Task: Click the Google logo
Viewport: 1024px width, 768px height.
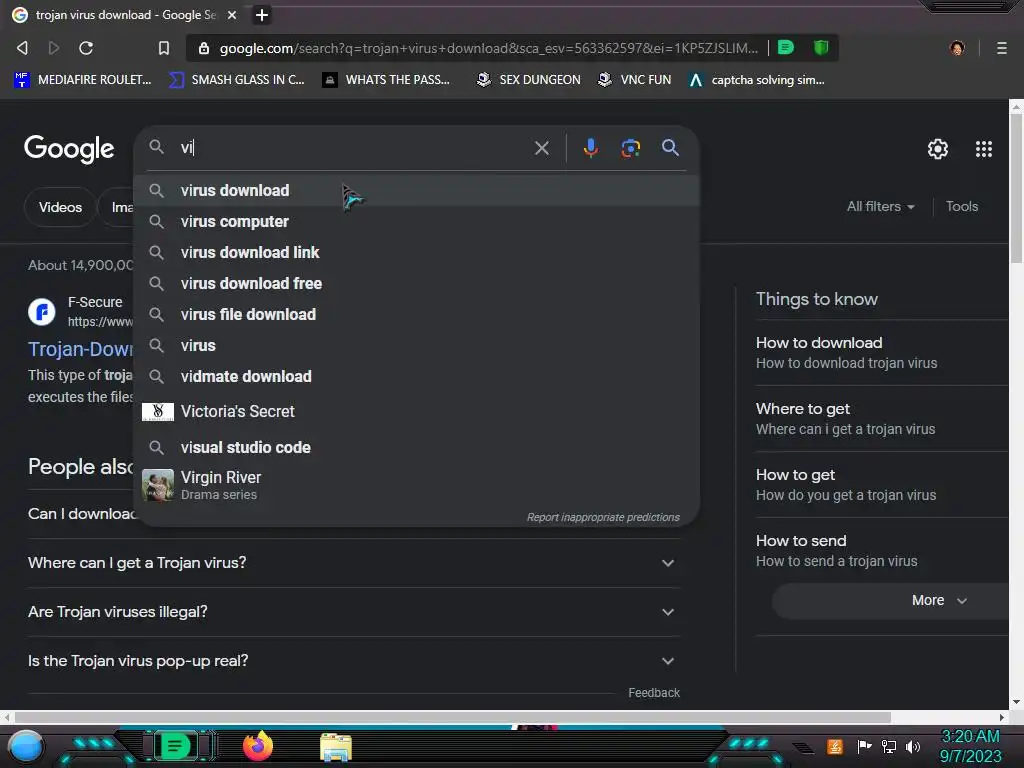Action: tap(69, 149)
